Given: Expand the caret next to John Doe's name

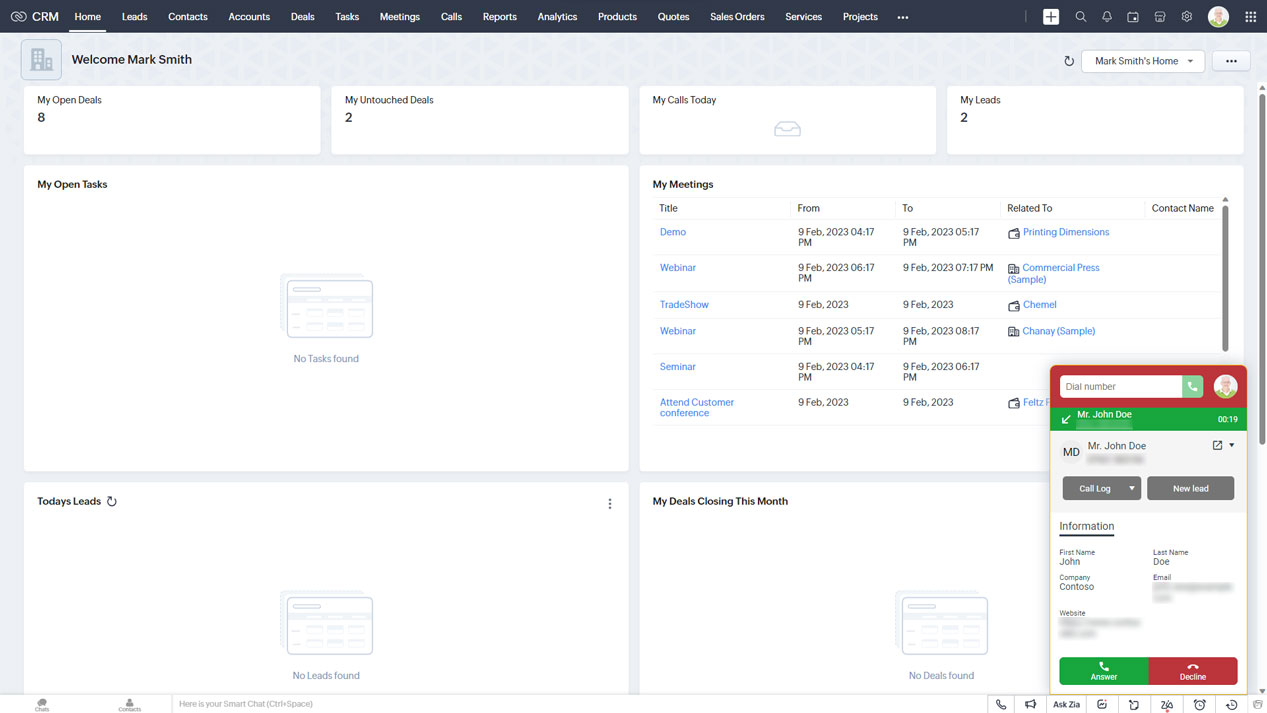Looking at the screenshot, I should (1232, 445).
